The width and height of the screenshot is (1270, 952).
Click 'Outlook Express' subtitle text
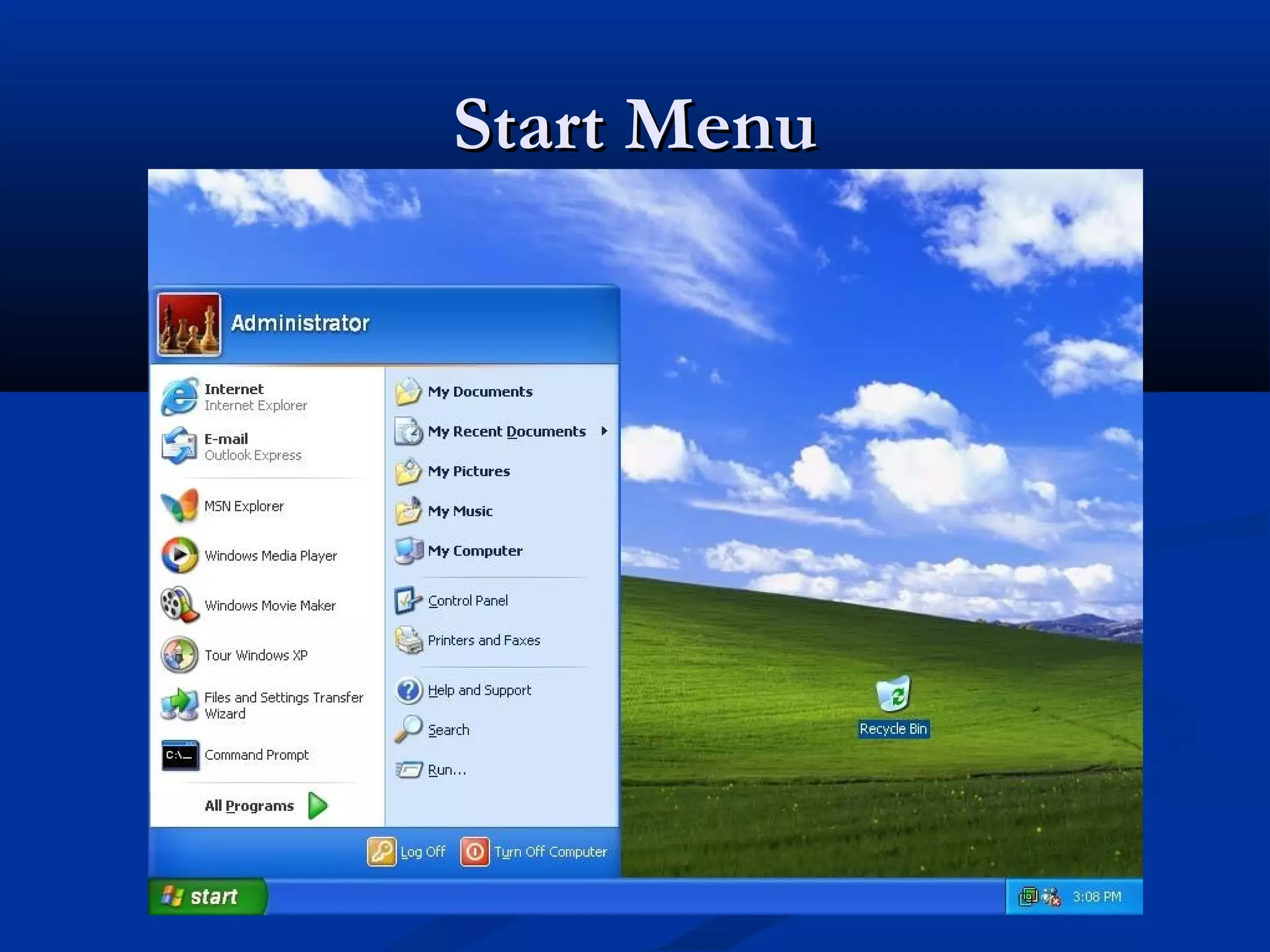point(253,455)
